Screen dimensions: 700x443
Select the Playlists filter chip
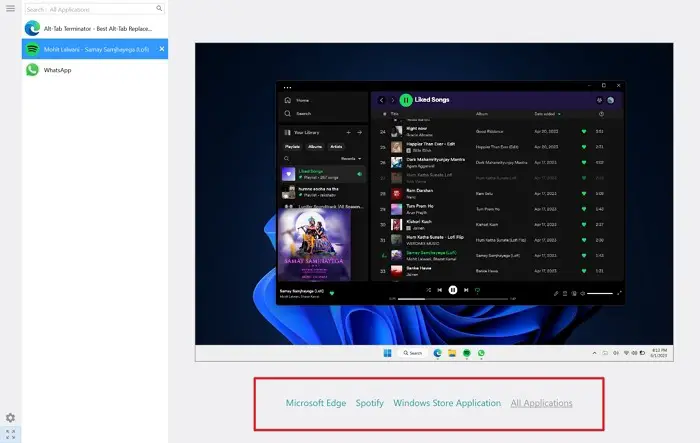tap(292, 146)
